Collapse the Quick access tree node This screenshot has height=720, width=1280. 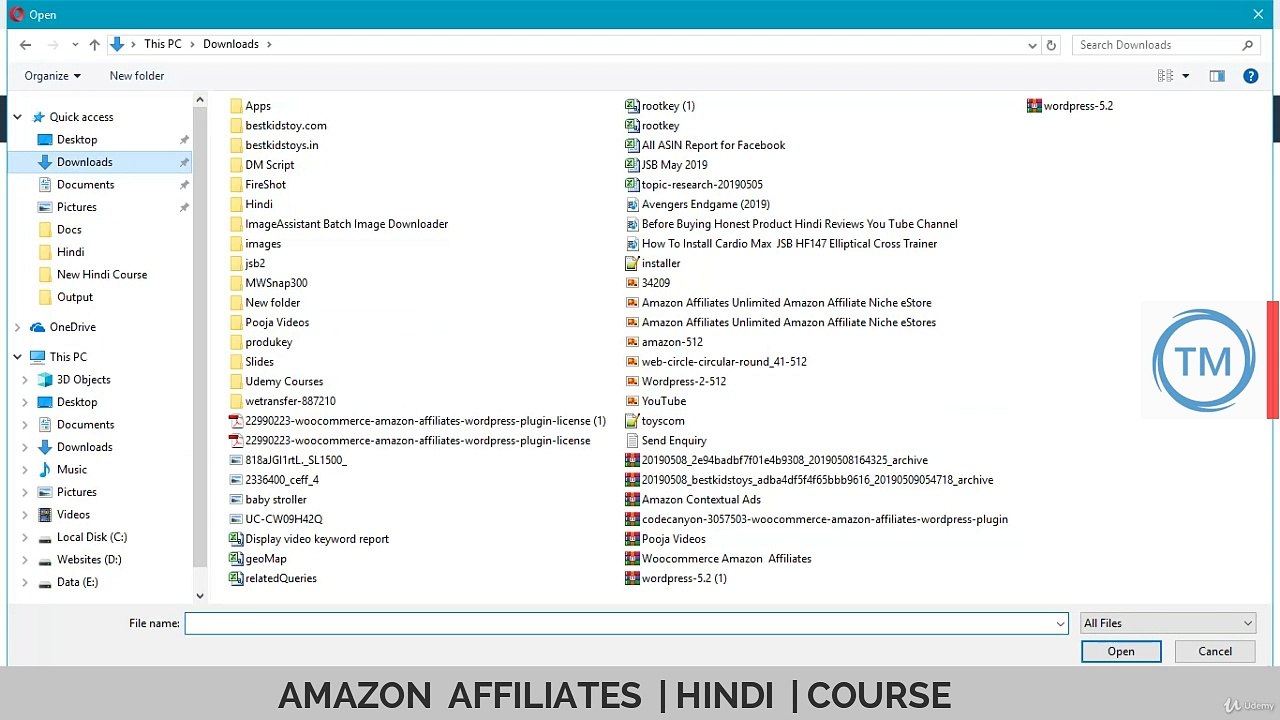click(17, 117)
